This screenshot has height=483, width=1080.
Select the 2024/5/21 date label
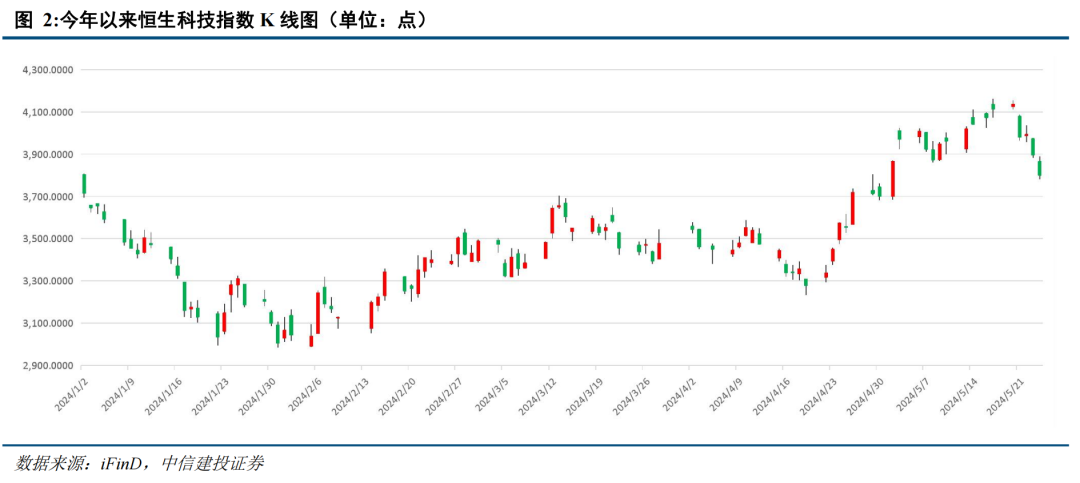point(1004,394)
